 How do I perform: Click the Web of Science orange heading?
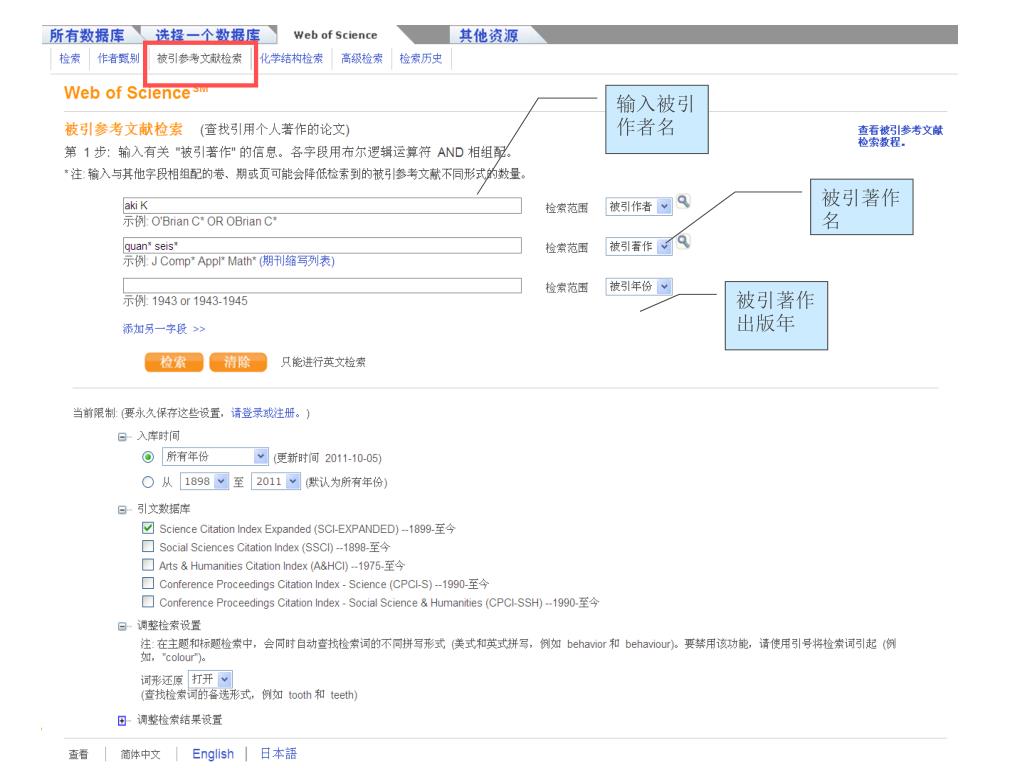coord(135,92)
